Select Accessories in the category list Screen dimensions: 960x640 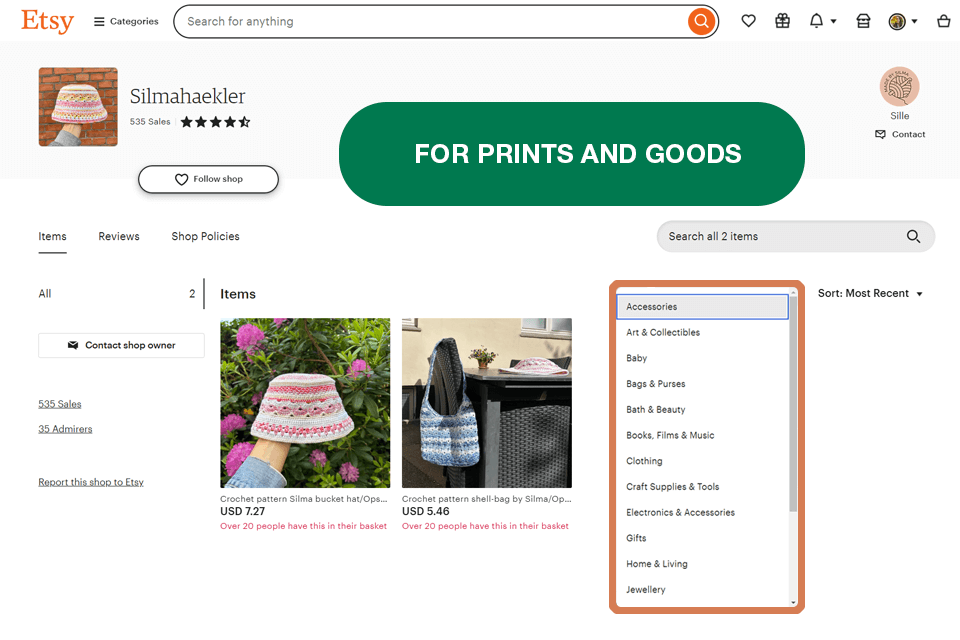[x=702, y=307]
